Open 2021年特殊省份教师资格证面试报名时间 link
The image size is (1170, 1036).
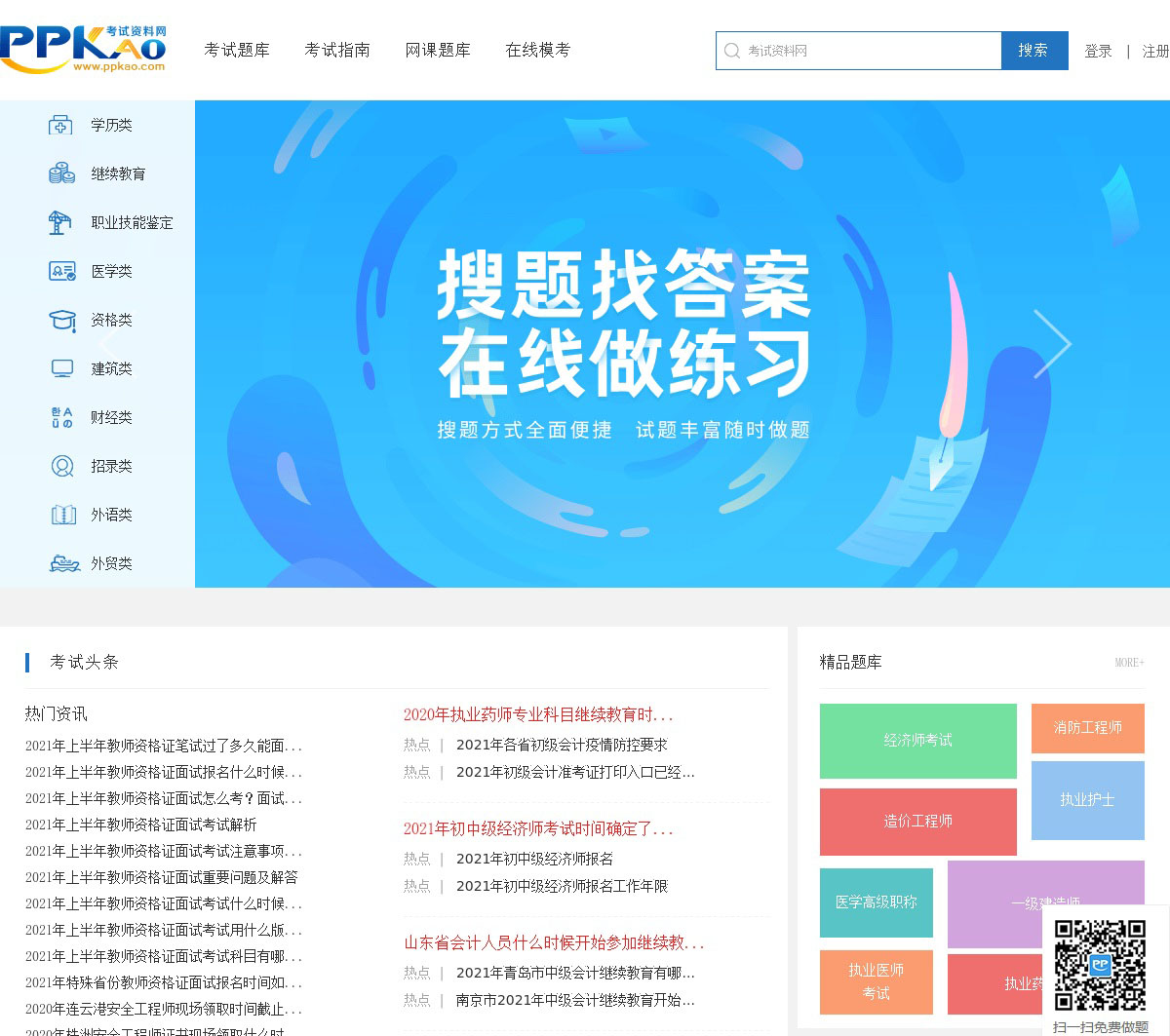[x=164, y=982]
